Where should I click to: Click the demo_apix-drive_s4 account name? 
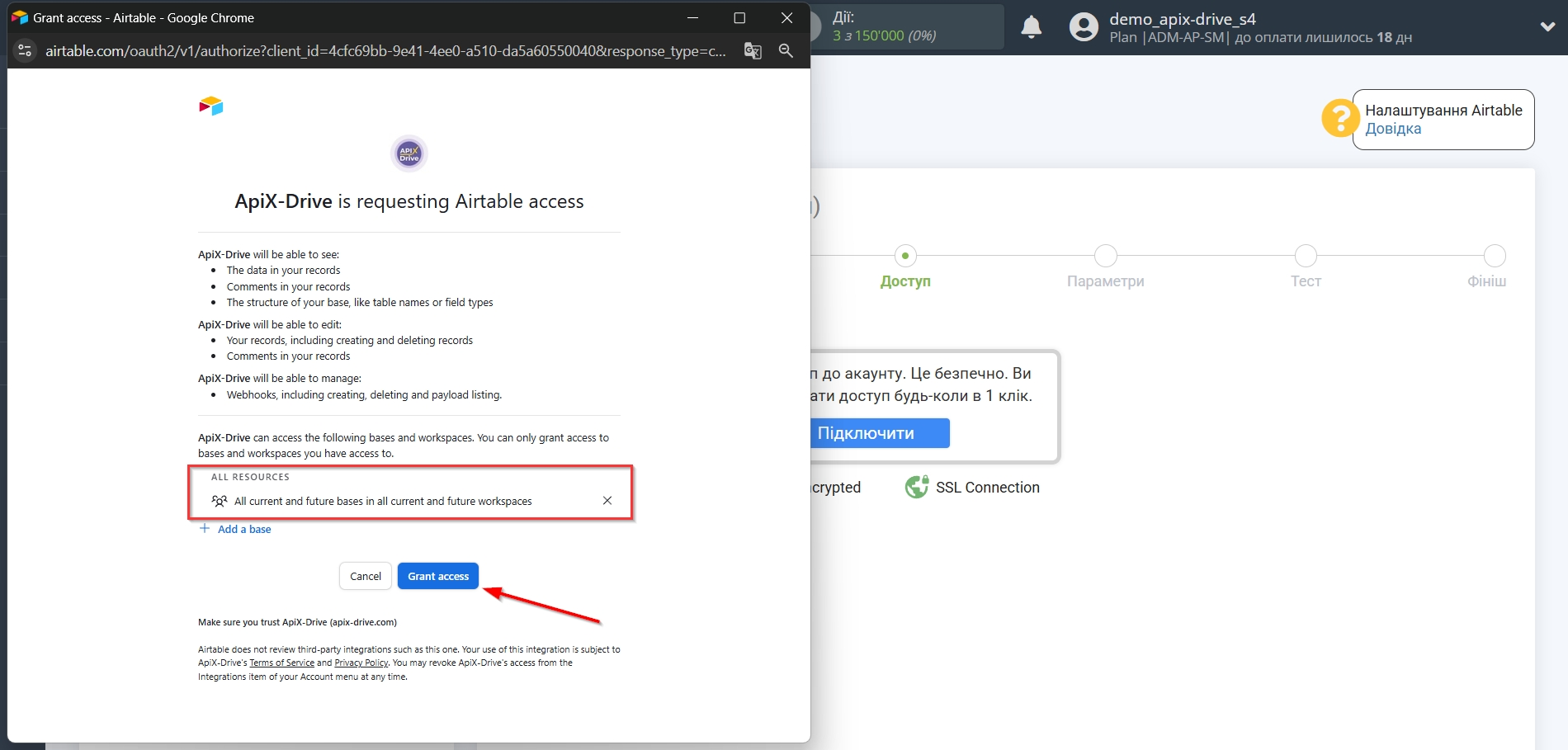[x=1183, y=19]
